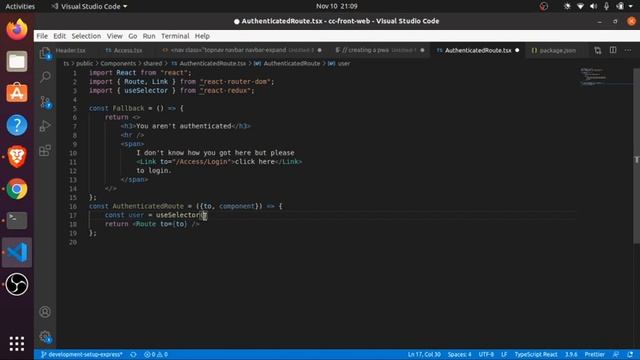Open the Edit menu
The image size is (640, 360).
click(x=60, y=36)
